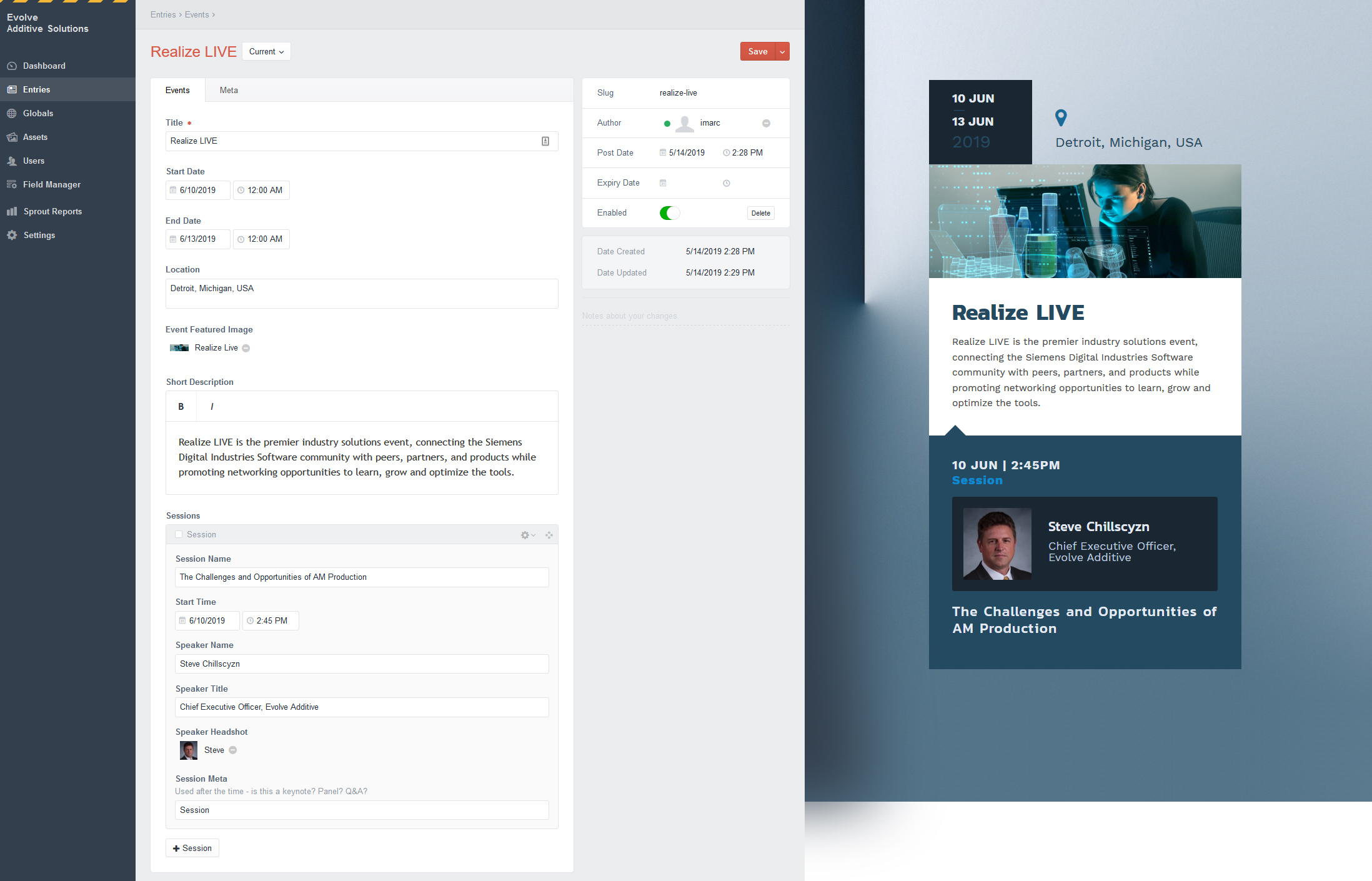The height and width of the screenshot is (881, 1372).
Task: Apply bold in Short Description toolbar
Action: pos(181,407)
